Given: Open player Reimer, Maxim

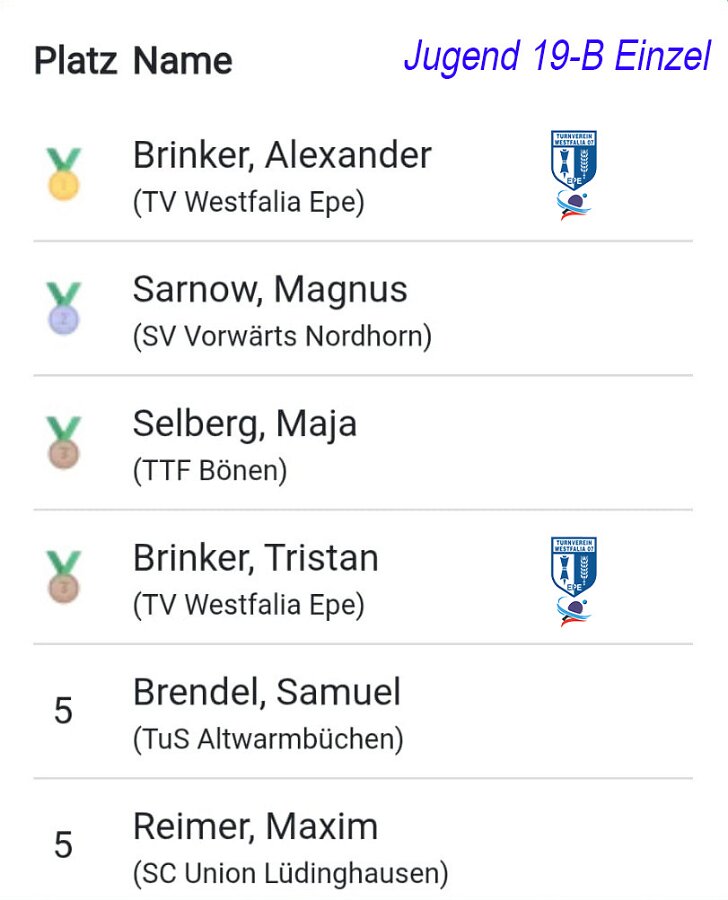Looking at the screenshot, I should coord(255,827).
